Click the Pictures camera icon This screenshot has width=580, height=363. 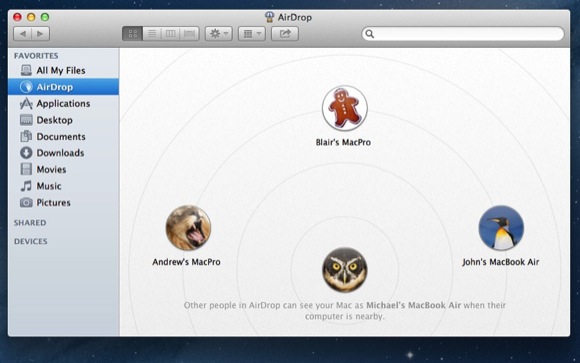26,202
